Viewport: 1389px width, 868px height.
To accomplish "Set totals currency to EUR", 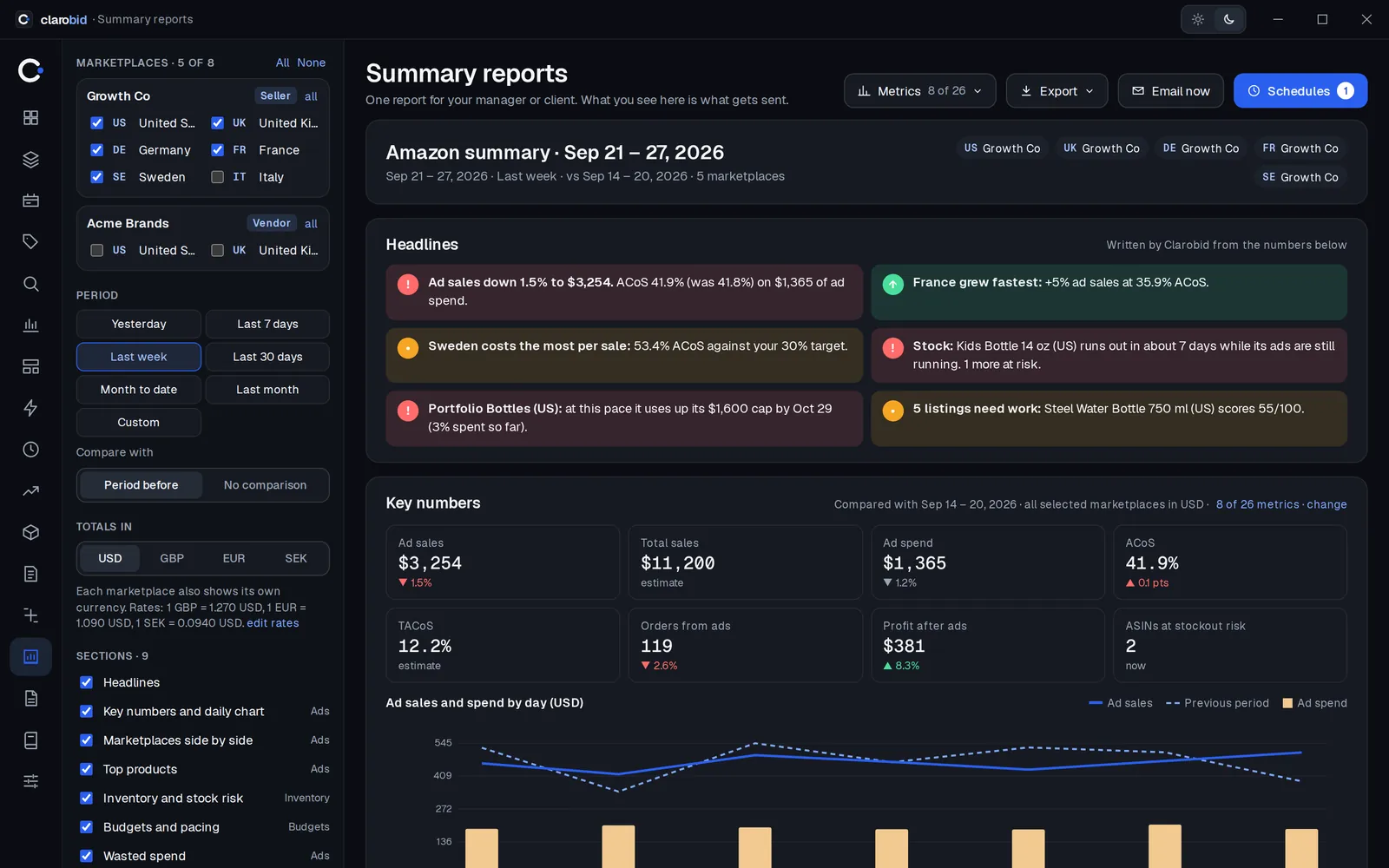I will pyautogui.click(x=234, y=558).
